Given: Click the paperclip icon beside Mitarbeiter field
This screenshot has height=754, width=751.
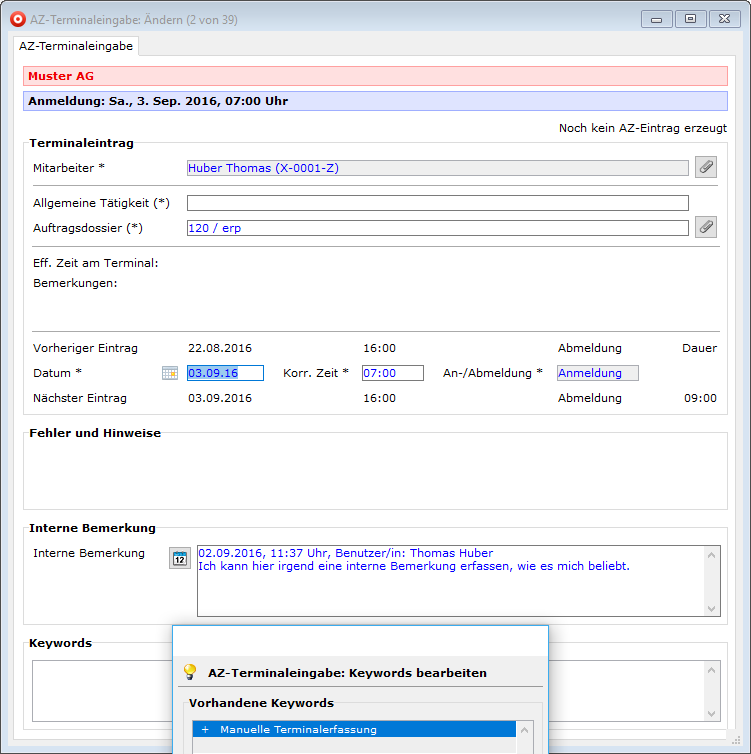Looking at the screenshot, I should [x=706, y=167].
